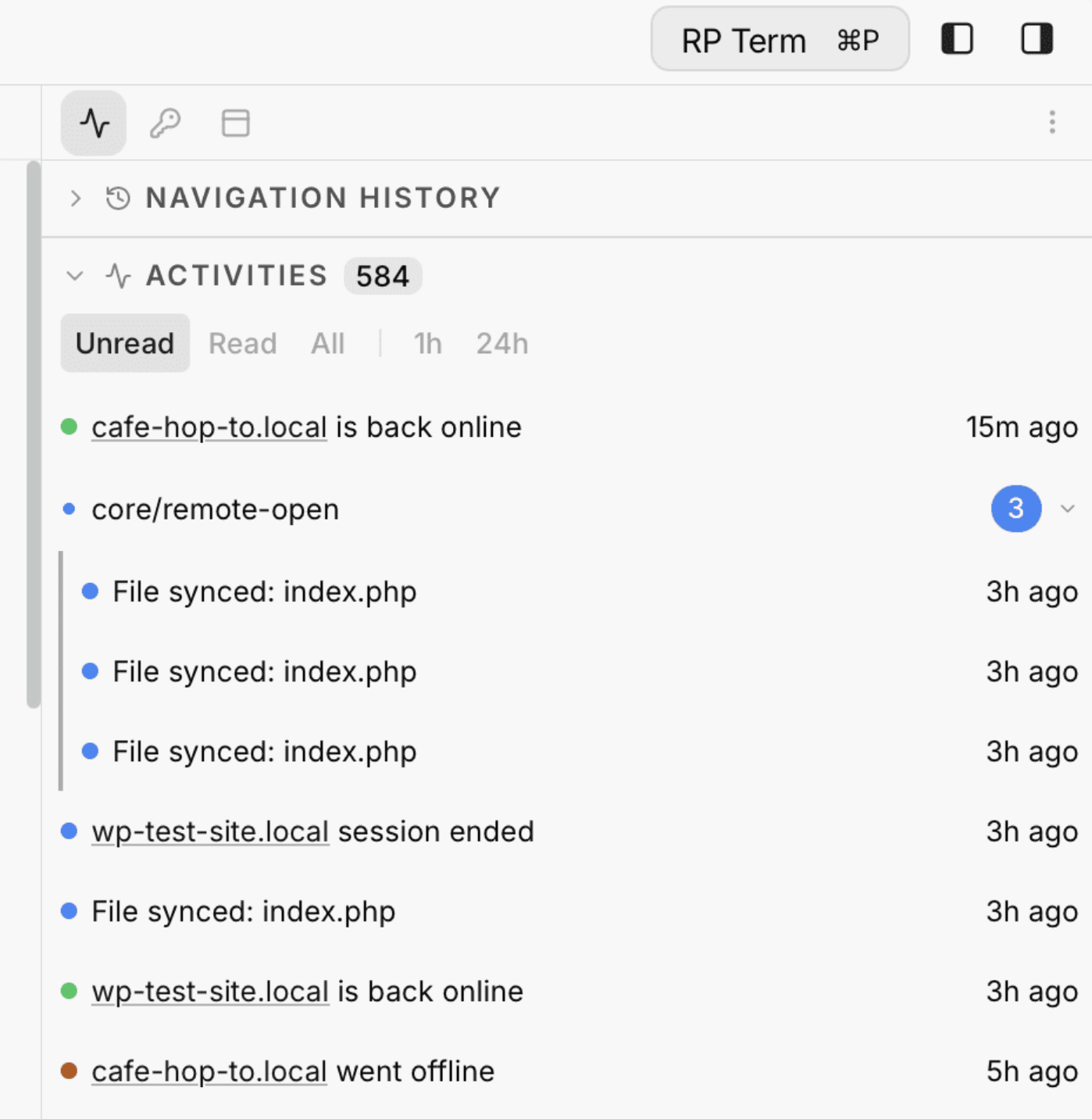
Task: Switch to the 24h filter tab
Action: tap(501, 344)
